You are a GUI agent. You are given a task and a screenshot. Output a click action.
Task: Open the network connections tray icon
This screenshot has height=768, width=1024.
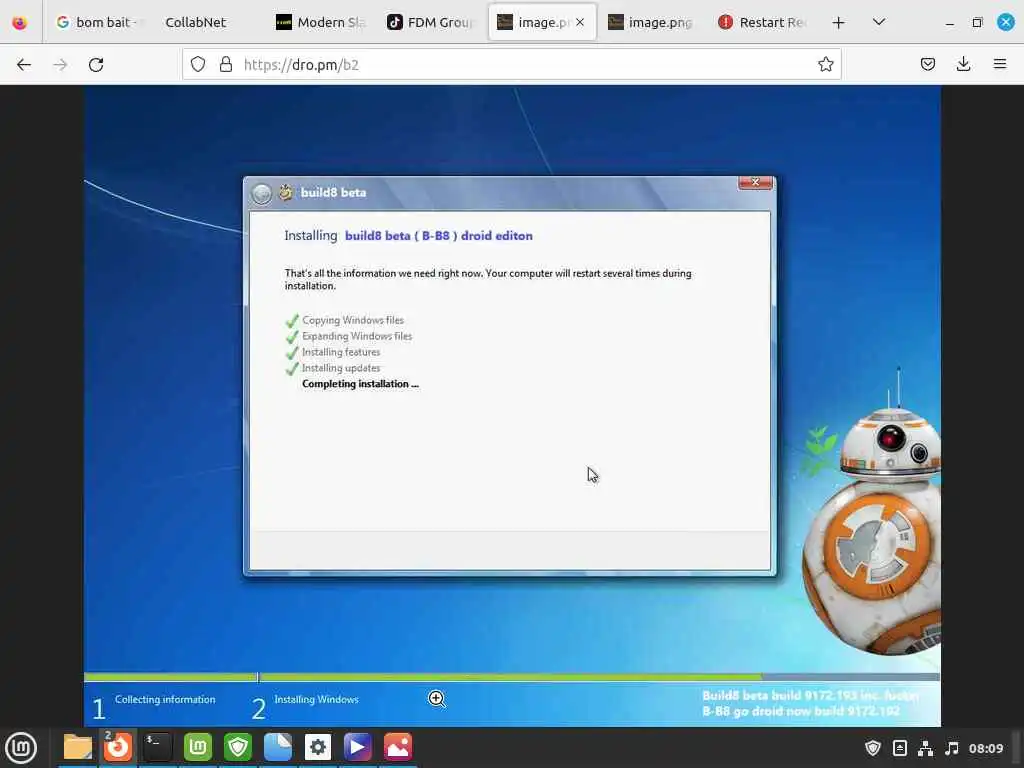pyautogui.click(x=925, y=748)
